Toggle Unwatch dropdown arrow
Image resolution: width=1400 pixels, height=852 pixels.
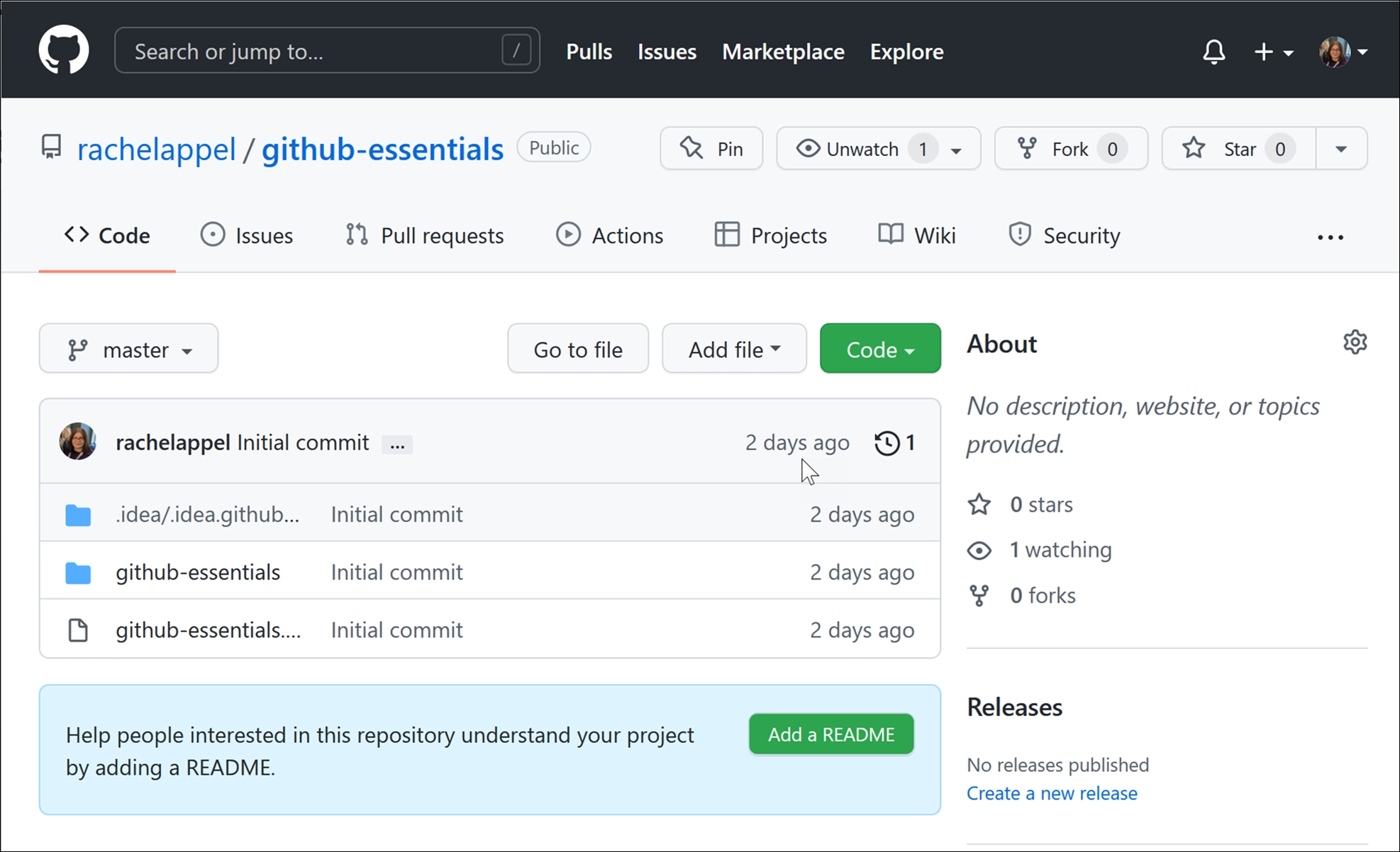point(956,150)
